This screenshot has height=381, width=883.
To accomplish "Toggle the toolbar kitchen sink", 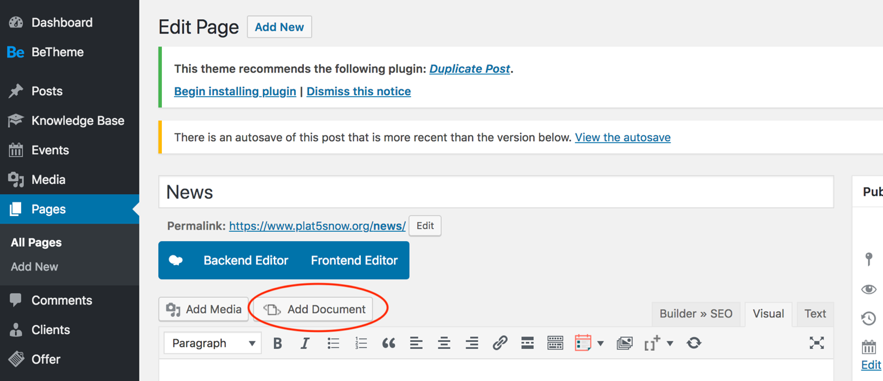I will (555, 343).
